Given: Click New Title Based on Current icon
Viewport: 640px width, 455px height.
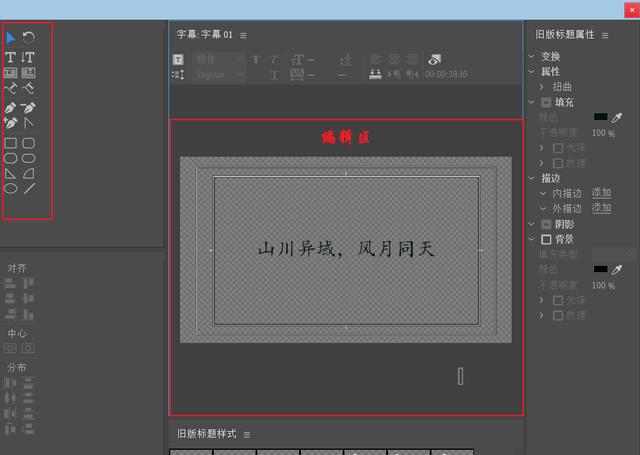Looking at the screenshot, I should point(178,60).
